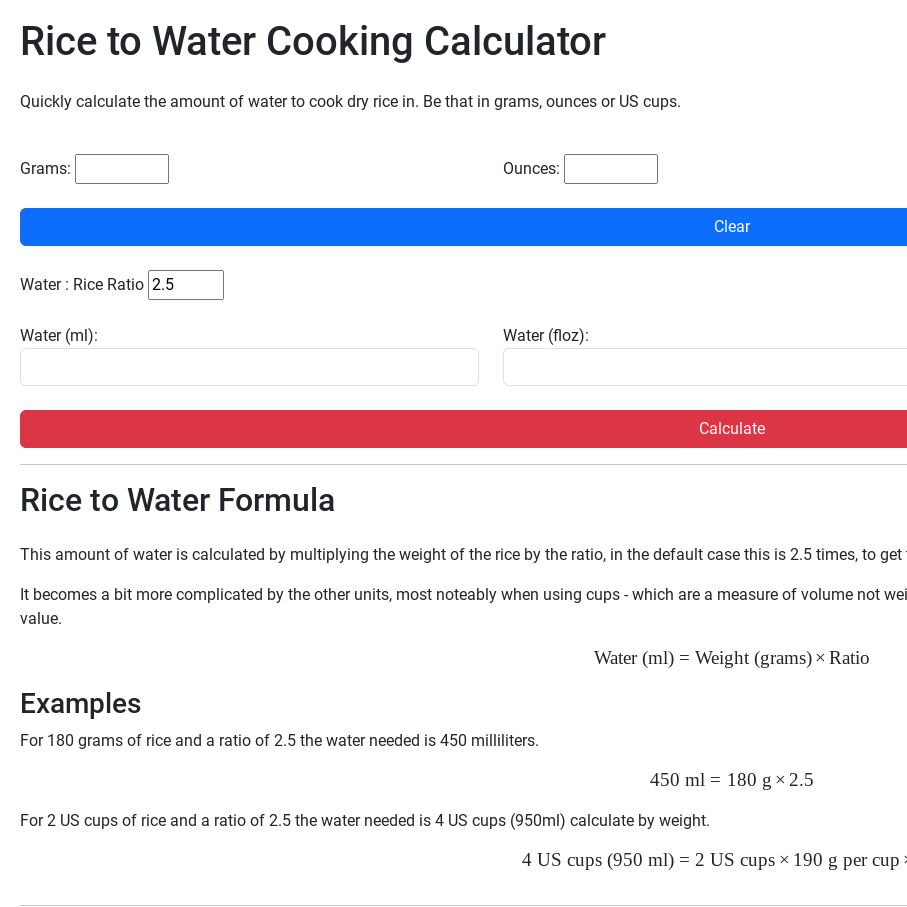Select the Water : Rice Ratio field
The image size is (907, 907).
[185, 285]
